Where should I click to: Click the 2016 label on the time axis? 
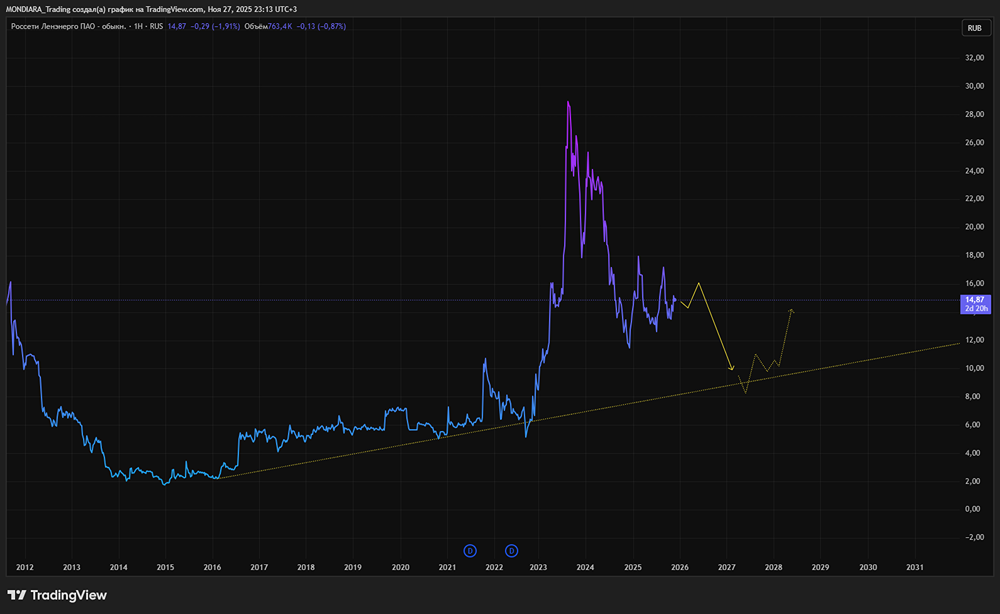coord(212,567)
